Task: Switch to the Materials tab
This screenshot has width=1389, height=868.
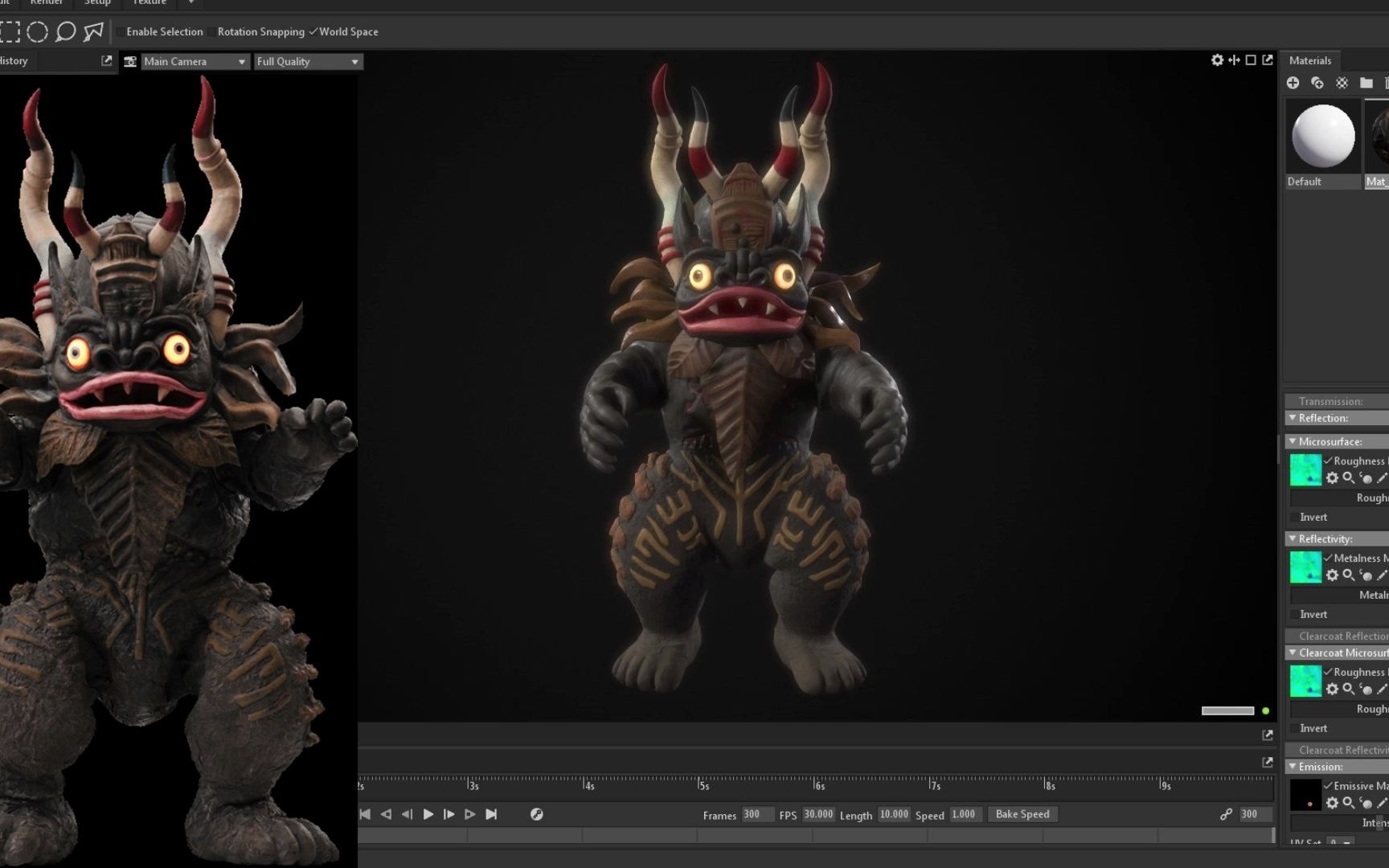Action: pyautogui.click(x=1309, y=60)
